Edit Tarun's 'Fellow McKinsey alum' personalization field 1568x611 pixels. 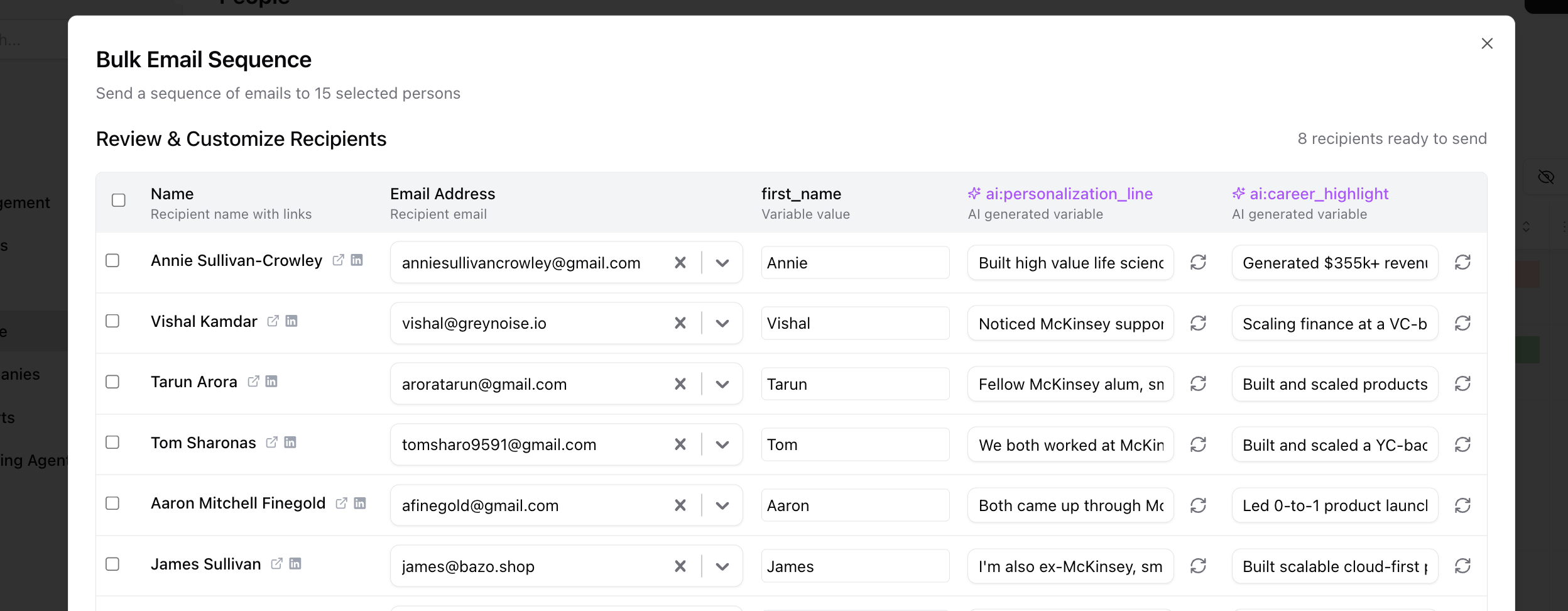click(1070, 383)
